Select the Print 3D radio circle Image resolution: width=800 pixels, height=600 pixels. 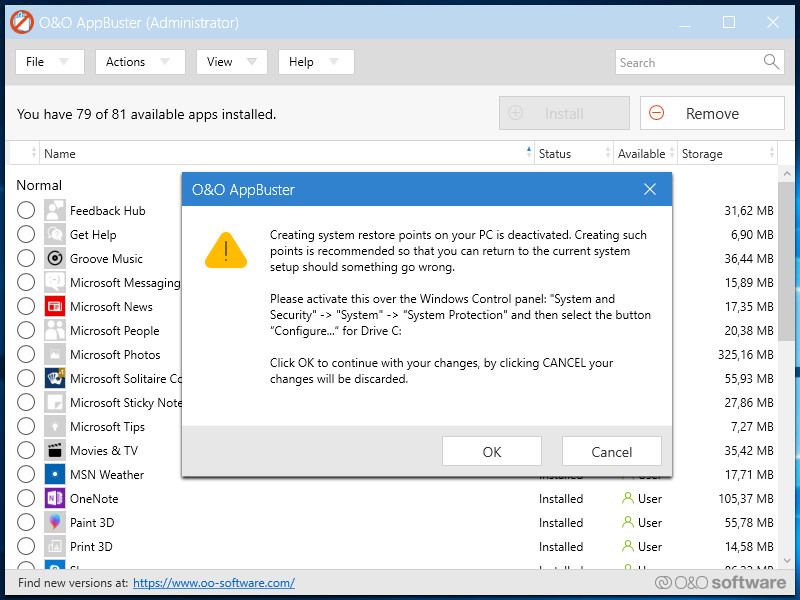[26, 546]
